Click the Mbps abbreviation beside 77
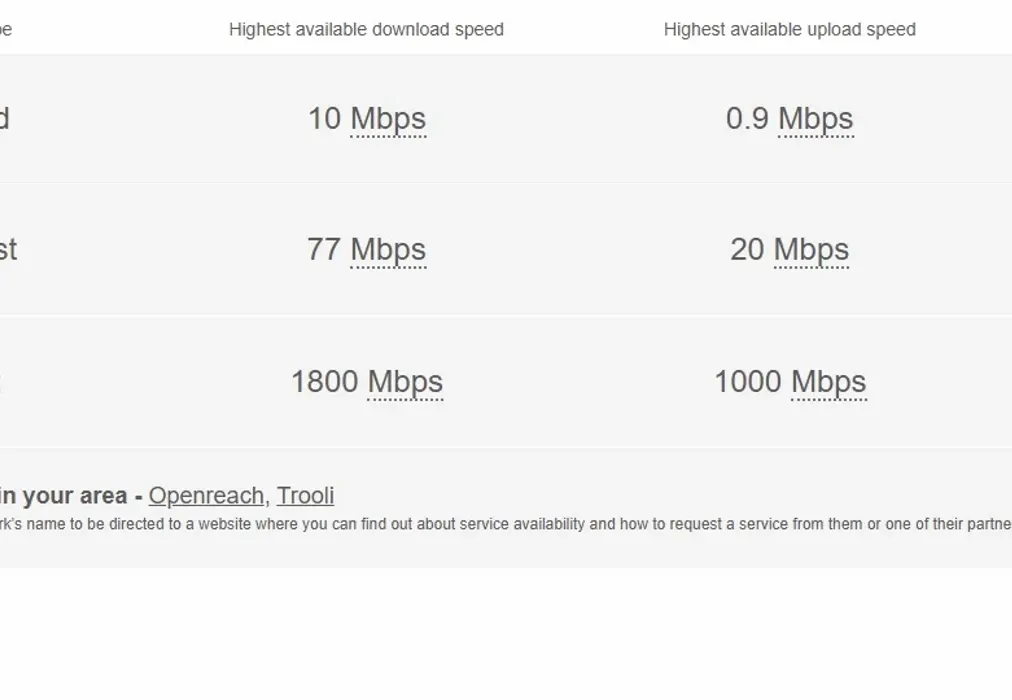 click(x=388, y=250)
